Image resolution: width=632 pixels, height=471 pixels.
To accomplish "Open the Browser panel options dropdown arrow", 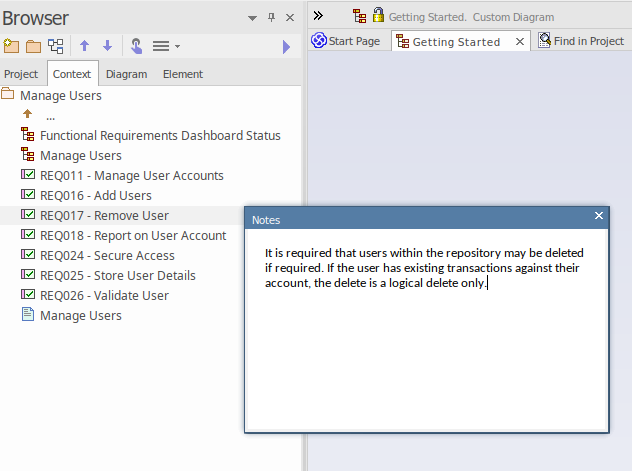I will coord(252,18).
